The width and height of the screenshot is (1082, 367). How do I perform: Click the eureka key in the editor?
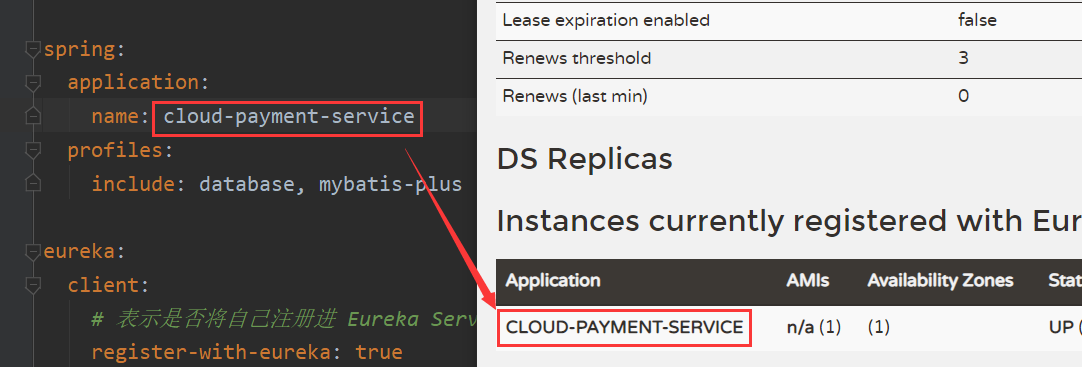(79, 251)
